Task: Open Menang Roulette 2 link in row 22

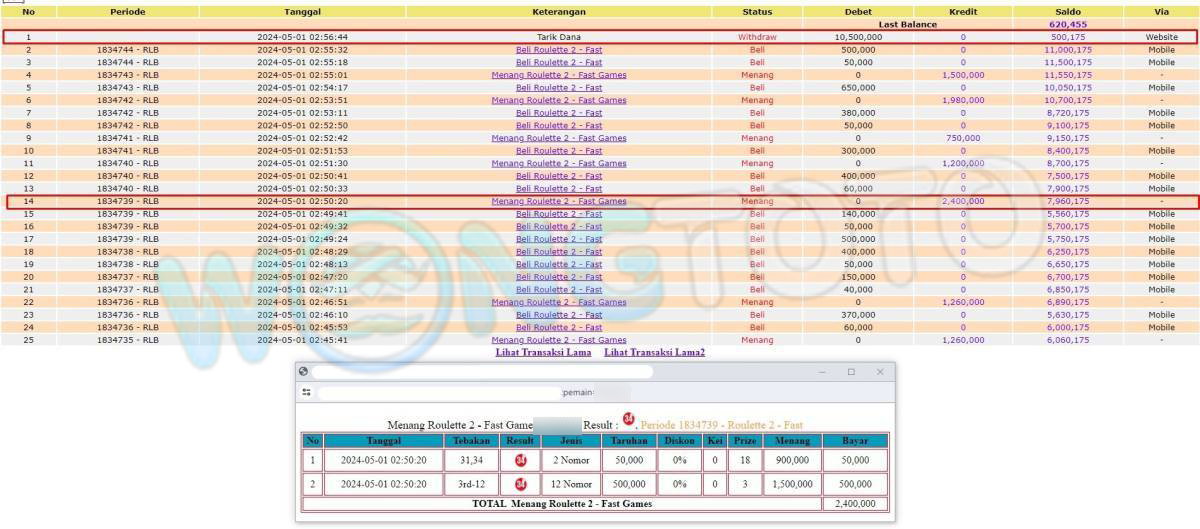Action: [x=558, y=302]
